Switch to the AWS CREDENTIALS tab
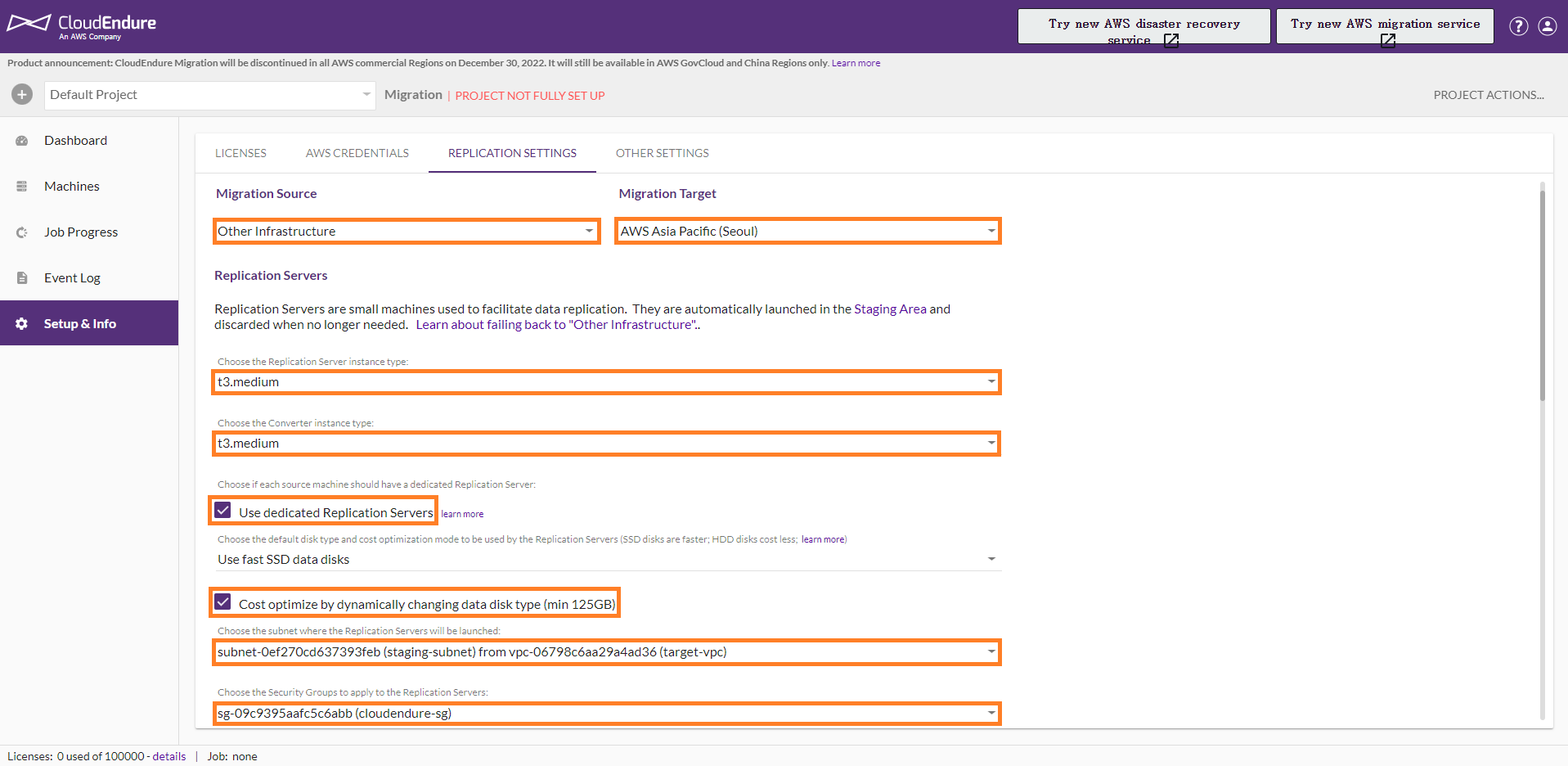The image size is (1568, 766). click(x=357, y=153)
